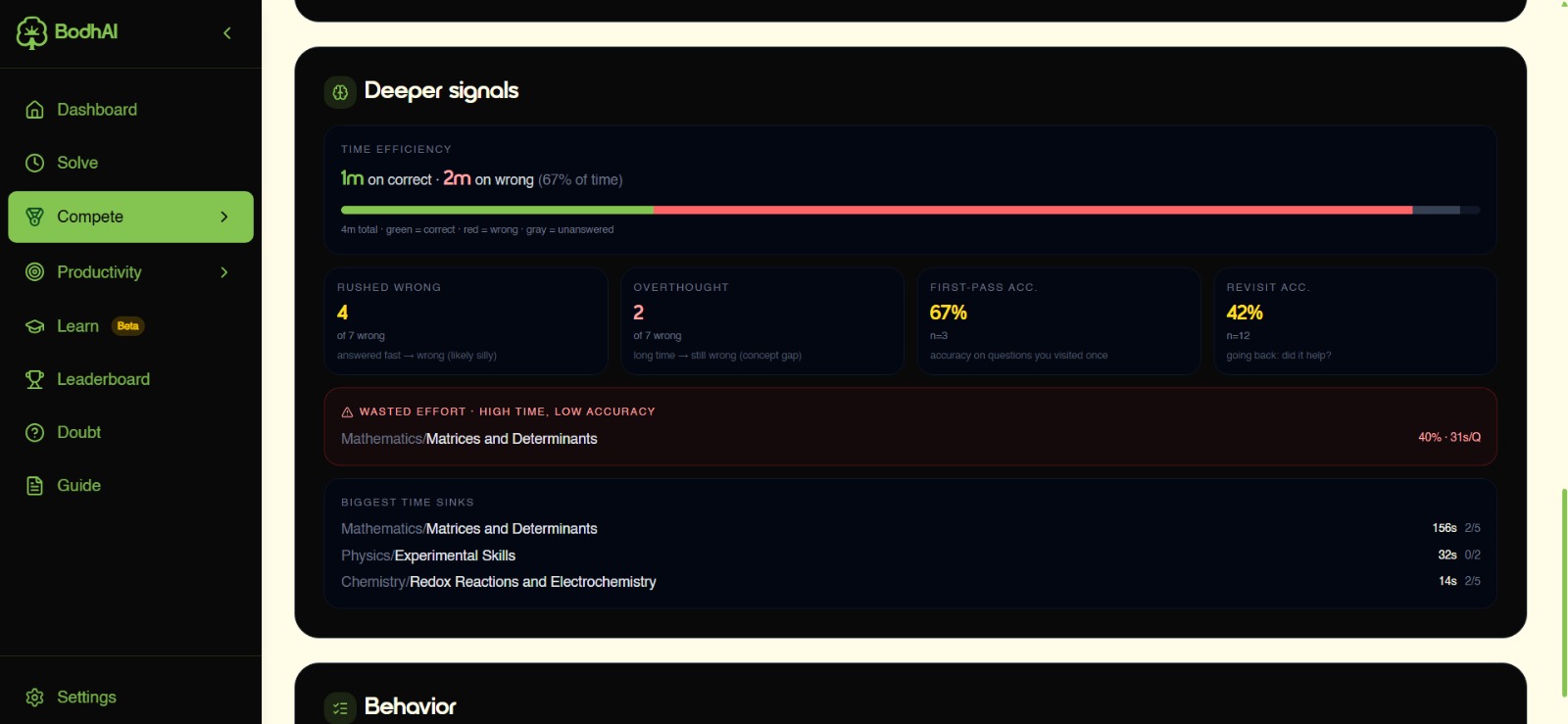Click the time bar legend text
The image size is (1568, 724).
pyautogui.click(x=477, y=229)
